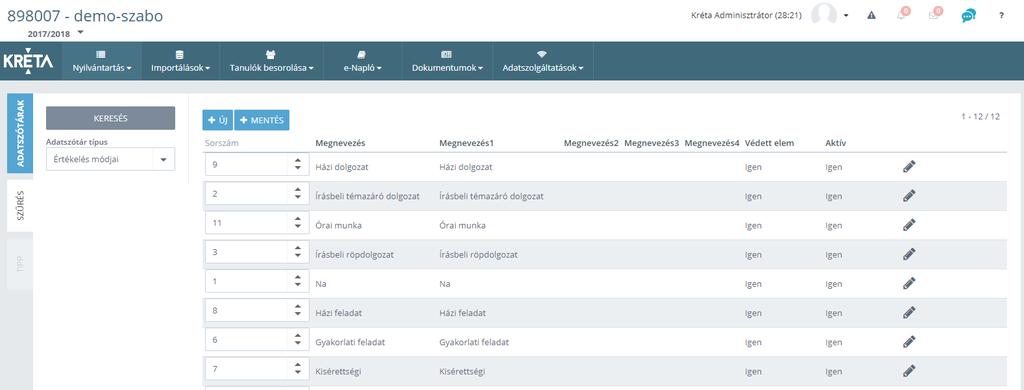
Task: Click the user avatar picture
Action: tap(824, 14)
